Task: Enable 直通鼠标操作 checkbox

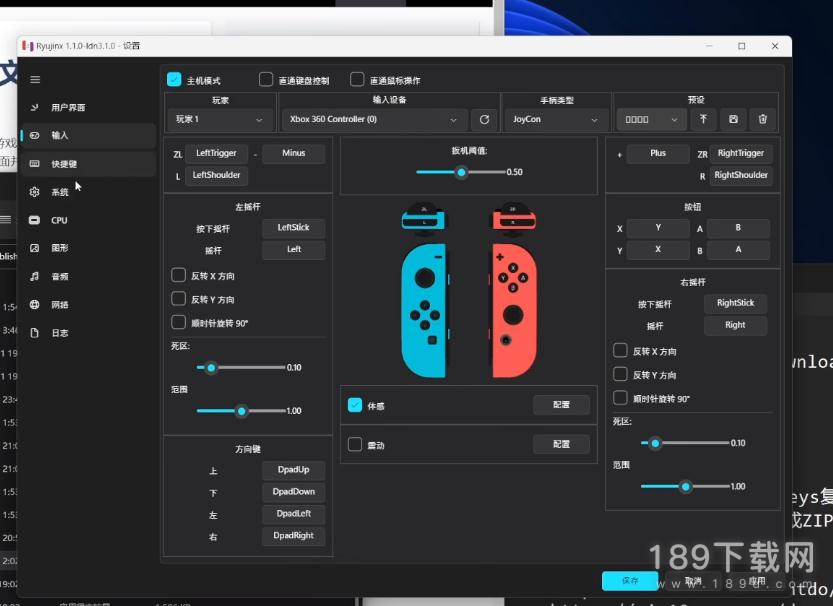Action: [357, 79]
